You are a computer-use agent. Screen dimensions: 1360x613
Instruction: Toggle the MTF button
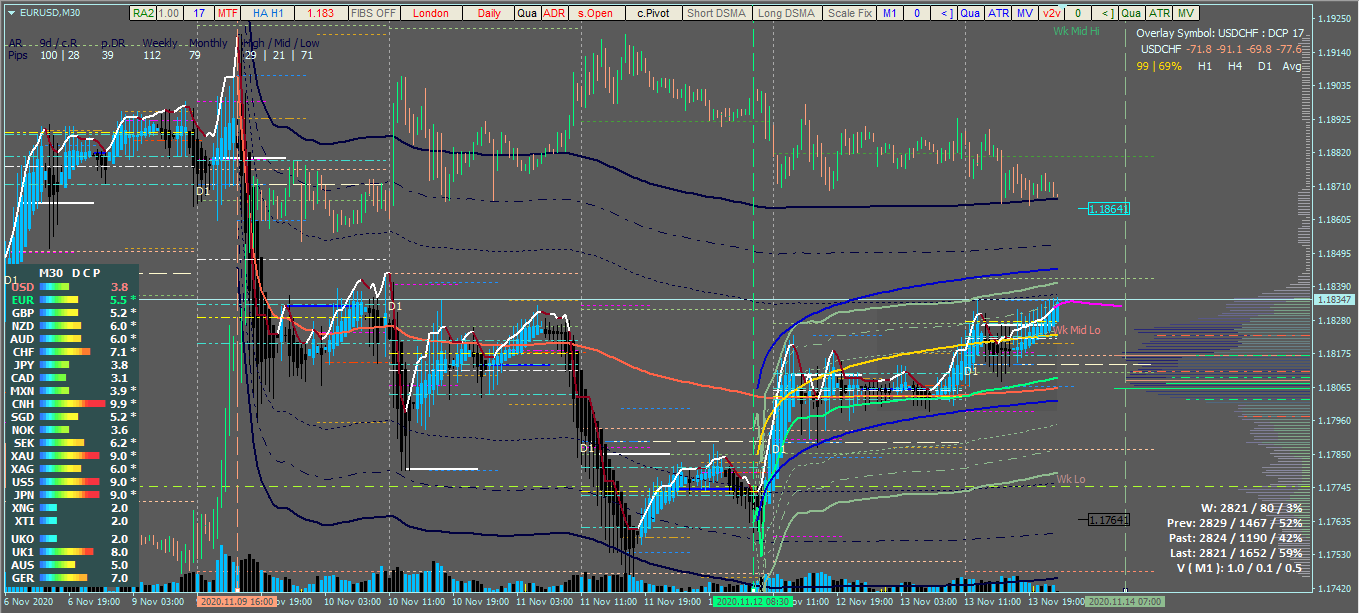click(x=228, y=13)
